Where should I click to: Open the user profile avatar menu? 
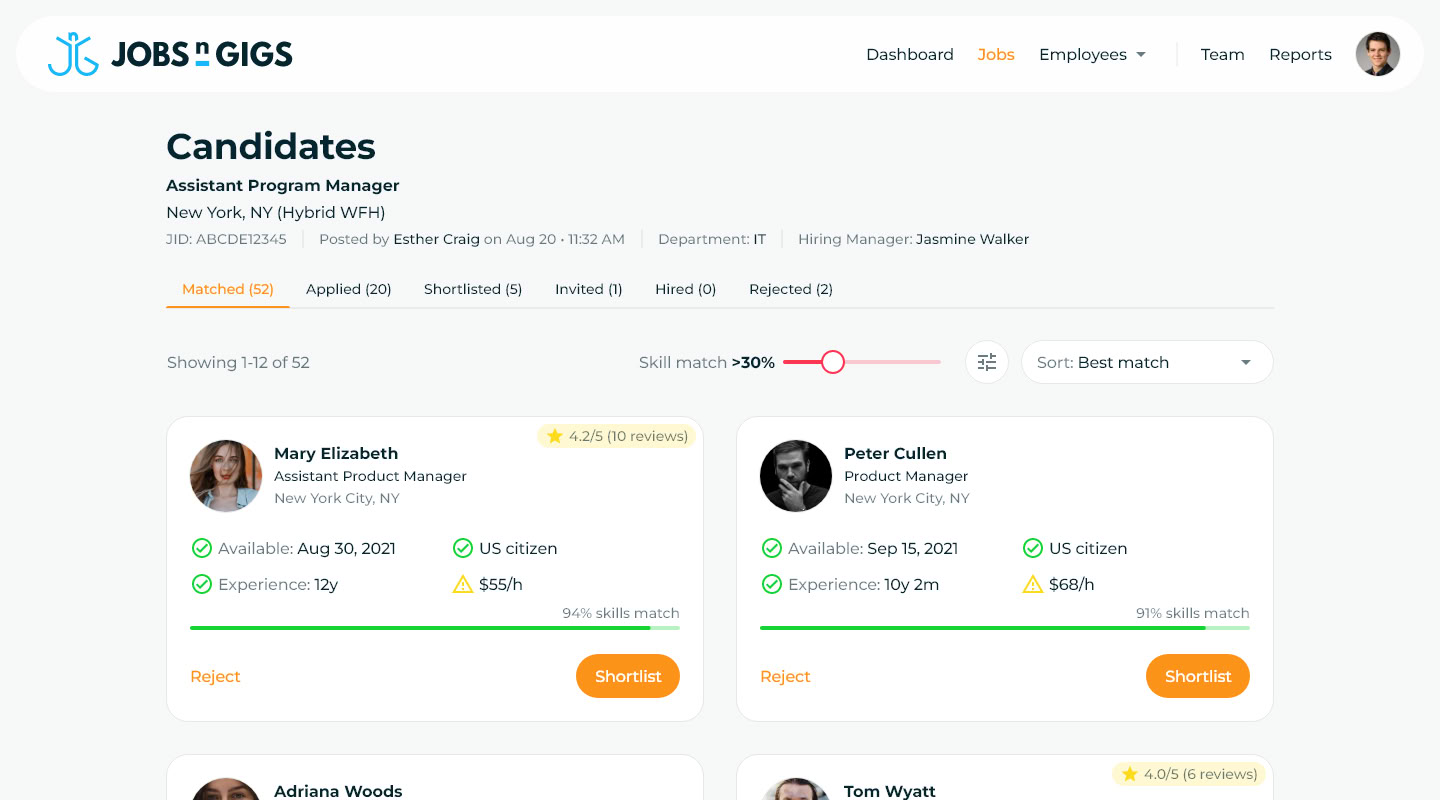click(x=1377, y=54)
